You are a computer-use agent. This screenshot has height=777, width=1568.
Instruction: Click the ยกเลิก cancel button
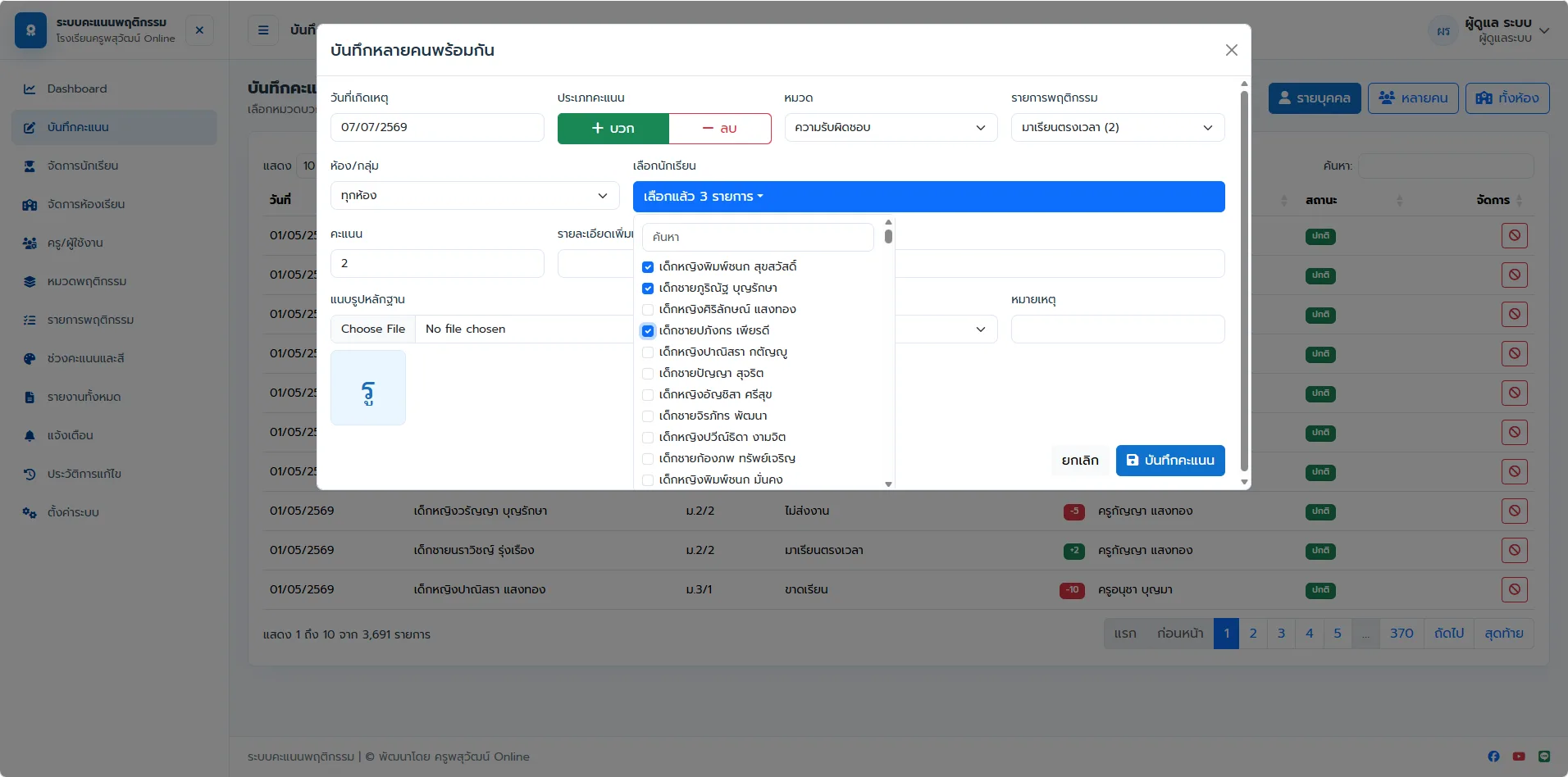tap(1079, 461)
